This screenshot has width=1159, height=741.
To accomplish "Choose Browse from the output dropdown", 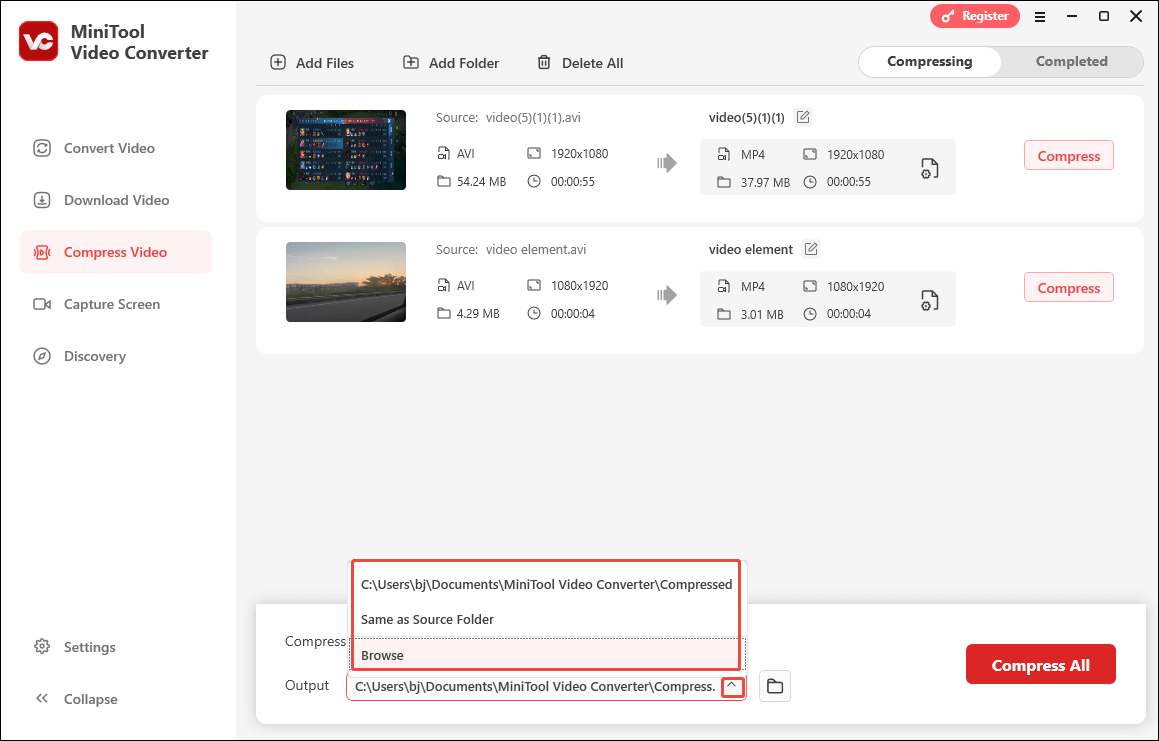I will 546,655.
